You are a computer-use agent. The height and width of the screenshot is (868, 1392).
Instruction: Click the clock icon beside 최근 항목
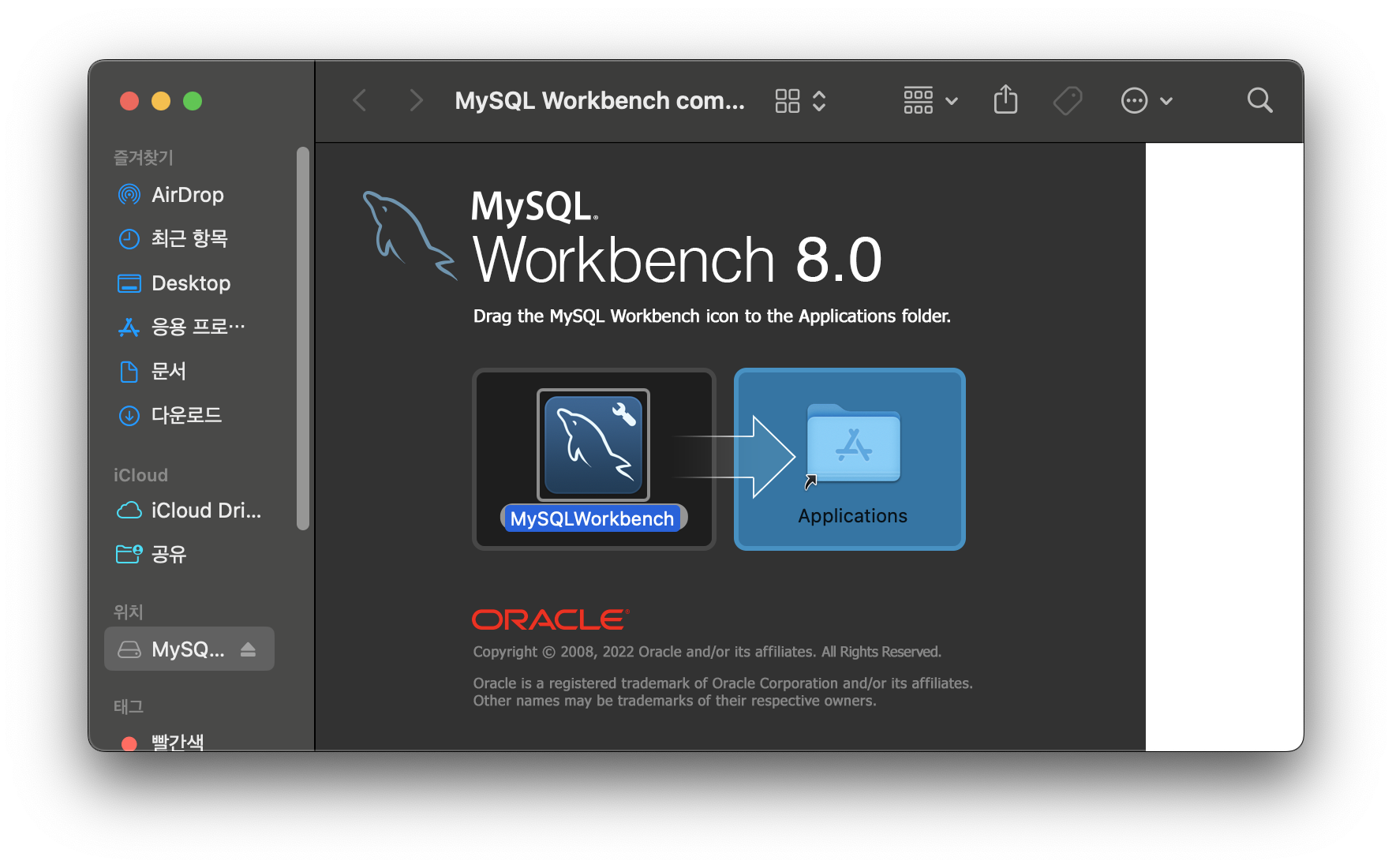pyautogui.click(x=129, y=238)
